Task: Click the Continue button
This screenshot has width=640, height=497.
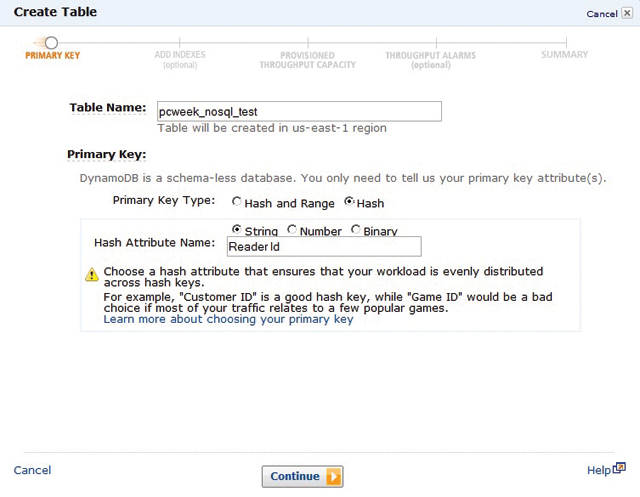Action: [302, 476]
